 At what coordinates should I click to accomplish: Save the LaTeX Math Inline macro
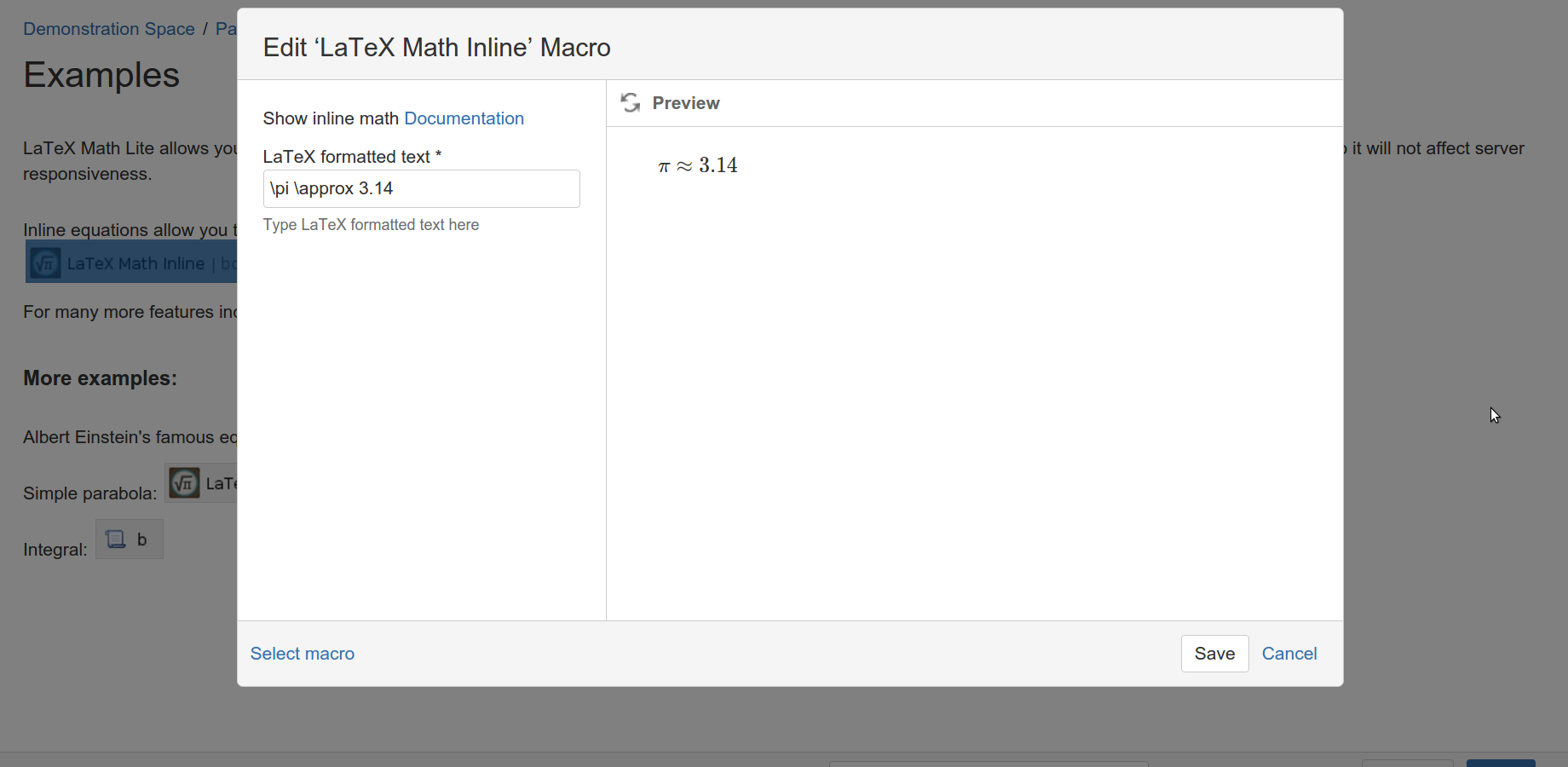point(1214,654)
